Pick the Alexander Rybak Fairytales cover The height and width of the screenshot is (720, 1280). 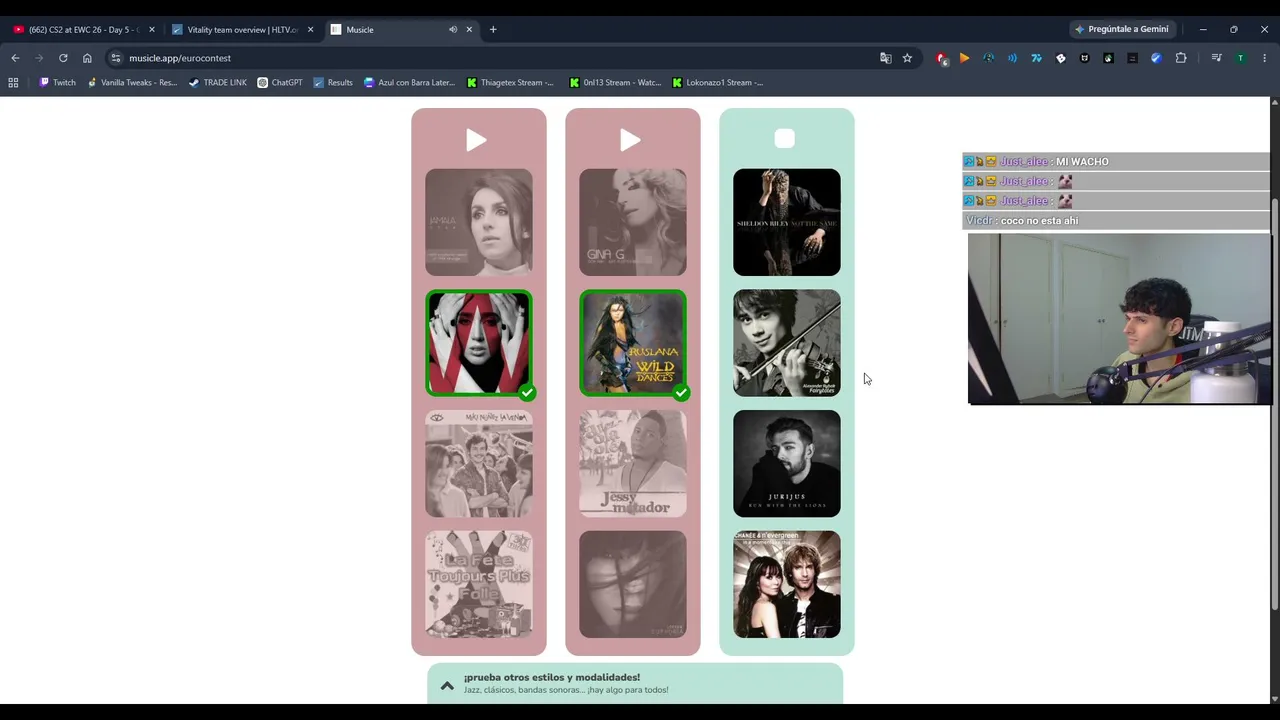787,343
